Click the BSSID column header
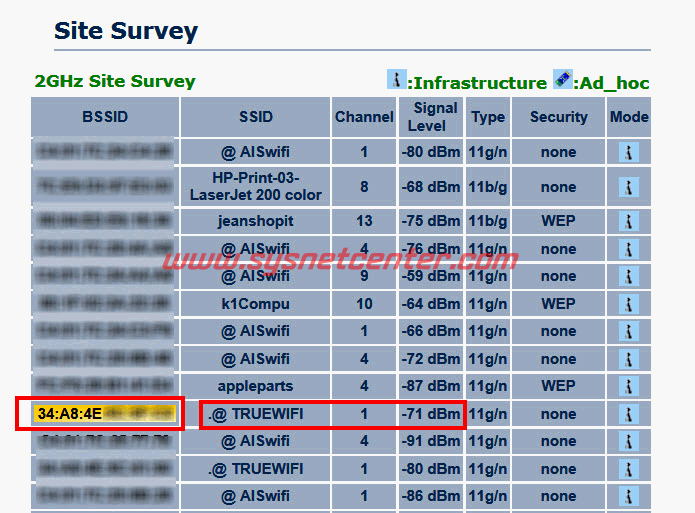Screen dimensions: 695x513 click(105, 117)
